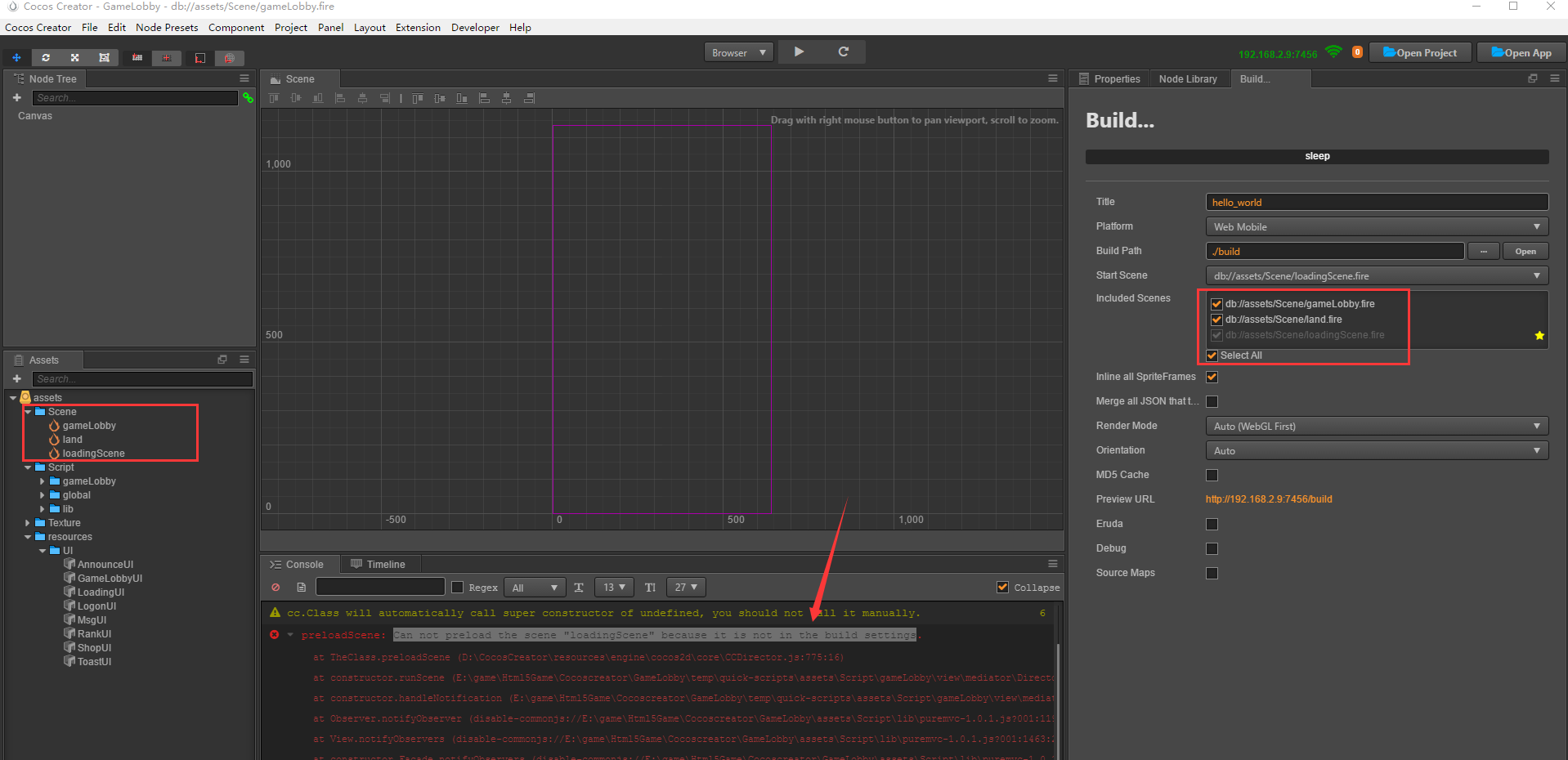The image size is (1568, 760).
Task: Click the green Wi-Fi connection icon
Action: [1333, 51]
